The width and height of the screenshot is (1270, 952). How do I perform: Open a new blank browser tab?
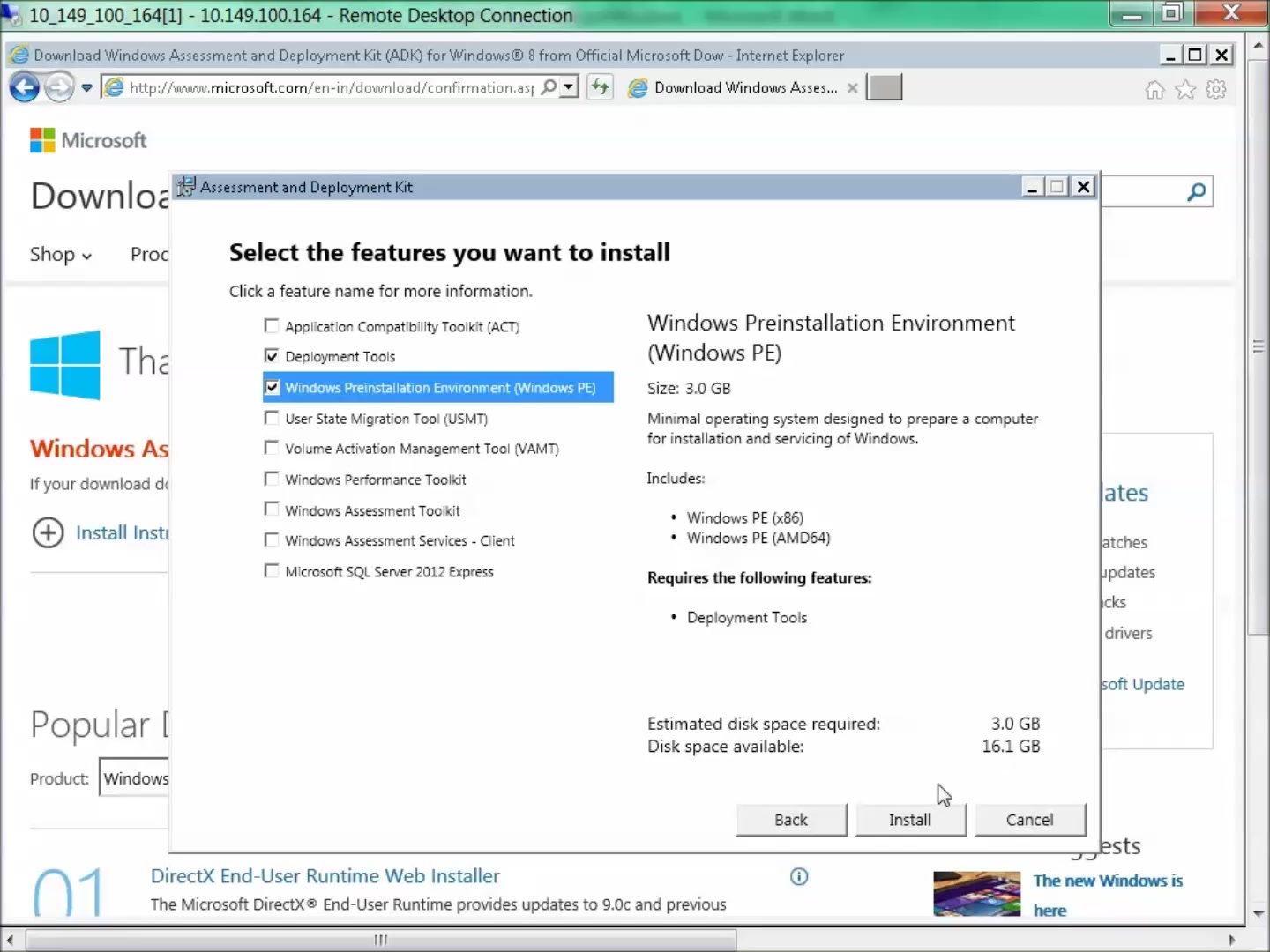pos(885,88)
